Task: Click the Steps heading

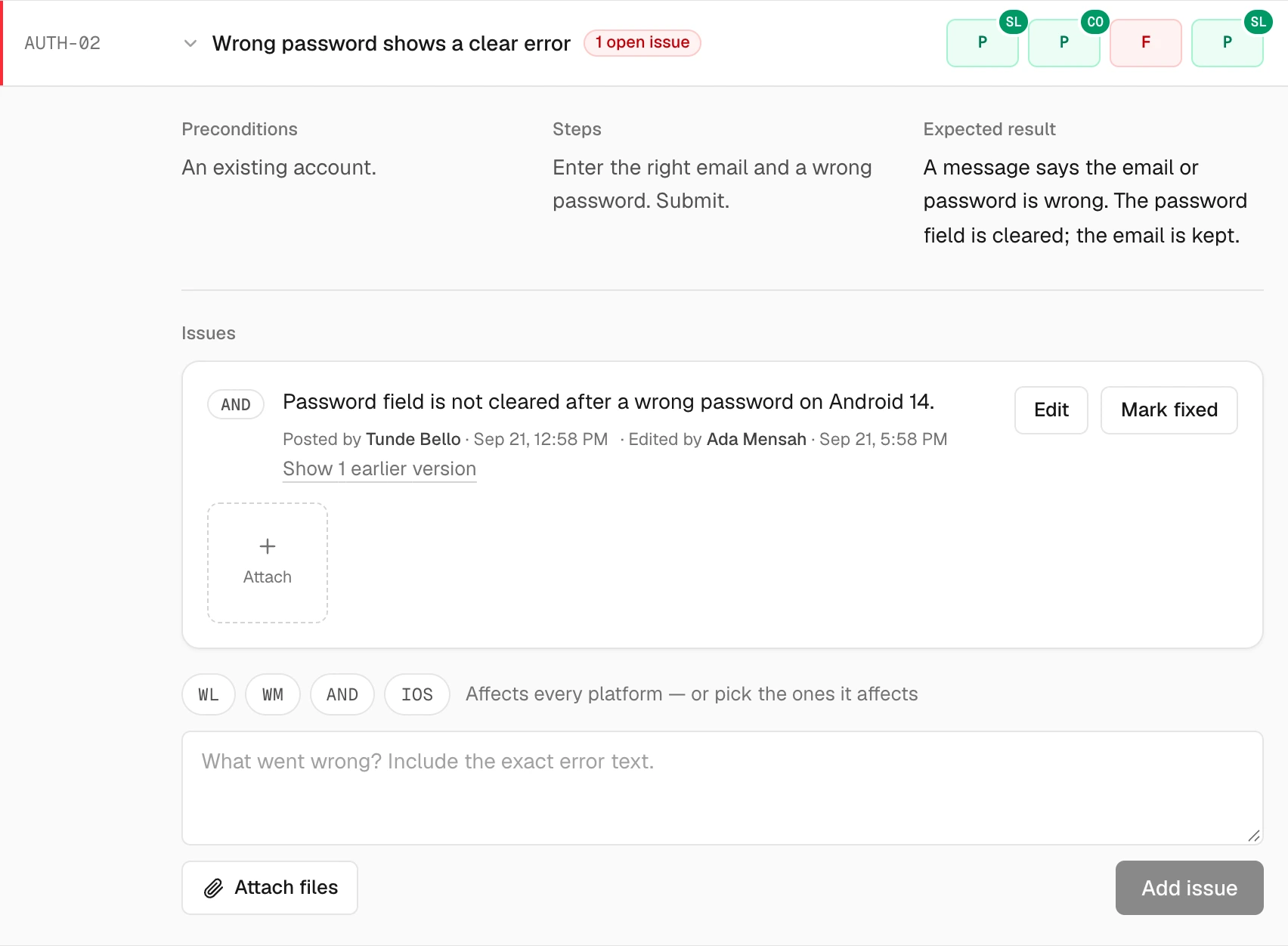Action: coord(577,129)
